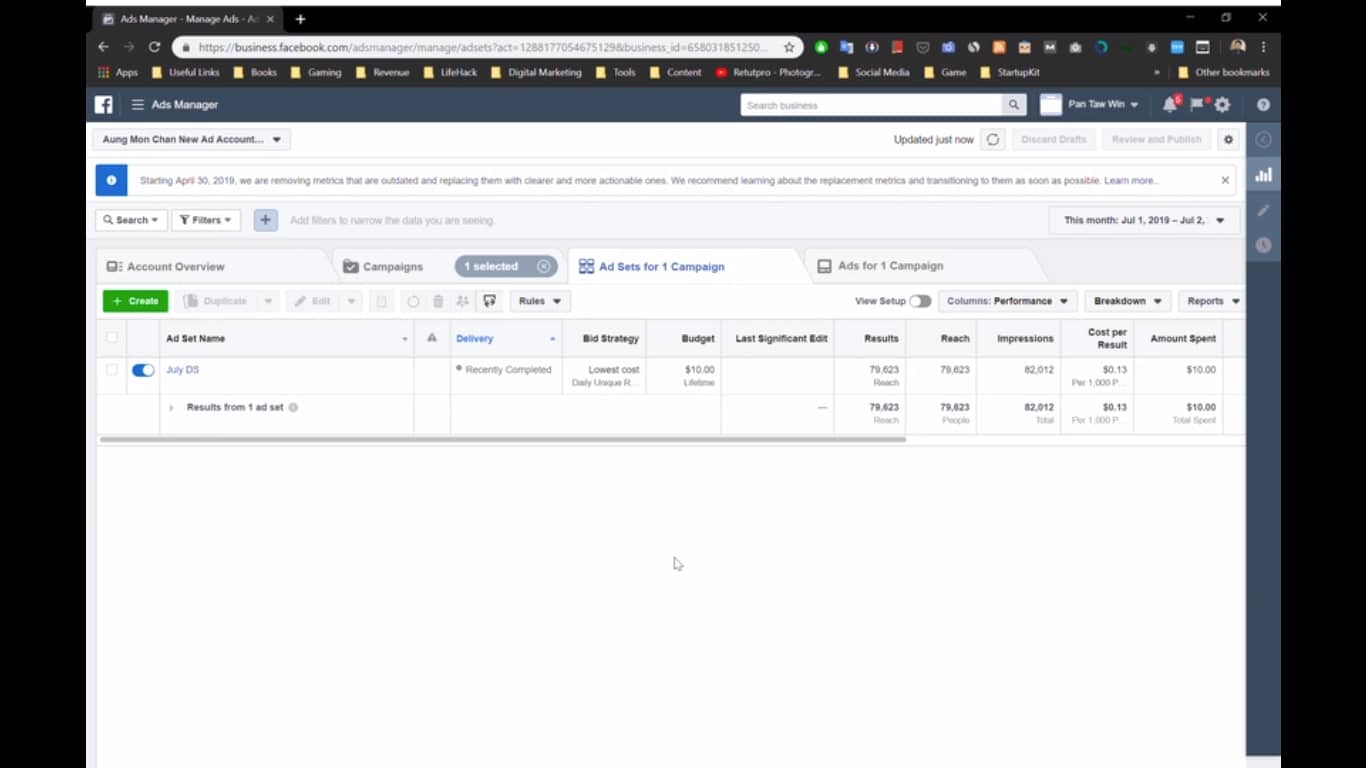Click the info icon beside Results from 1 ad set
Screen dimensions: 1366x768
pos(293,407)
